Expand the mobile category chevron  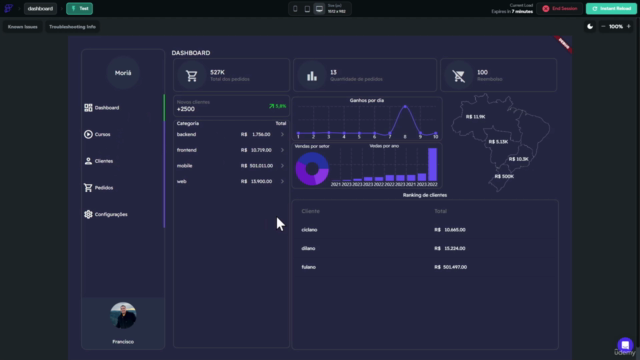[x=282, y=166]
